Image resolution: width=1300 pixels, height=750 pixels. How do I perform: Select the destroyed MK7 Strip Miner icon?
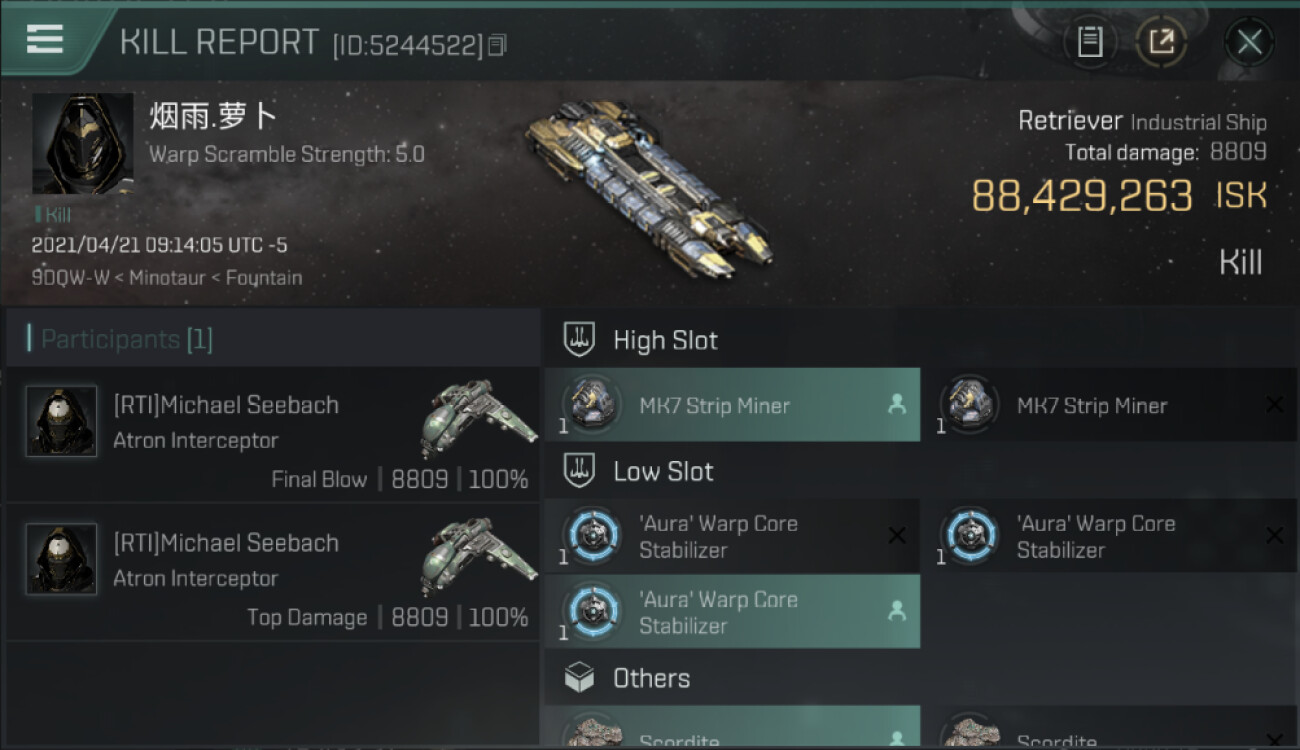pos(970,404)
